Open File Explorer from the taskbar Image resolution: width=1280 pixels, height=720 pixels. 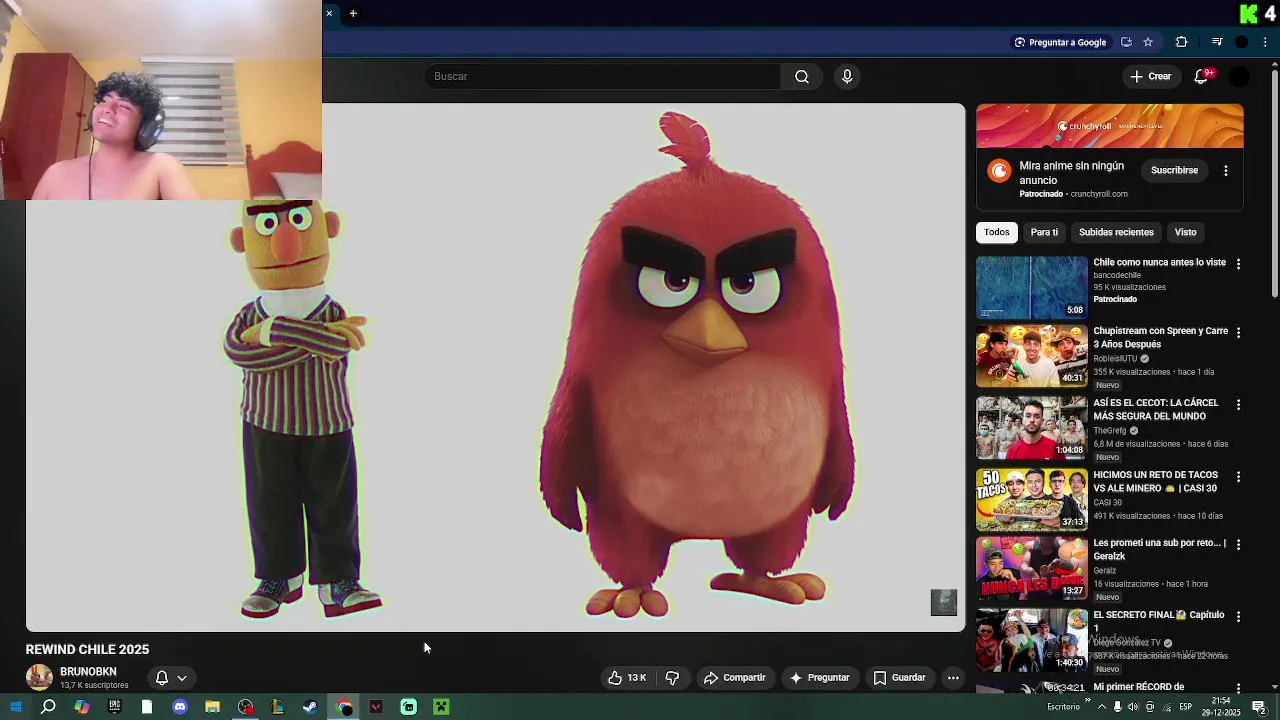click(212, 707)
